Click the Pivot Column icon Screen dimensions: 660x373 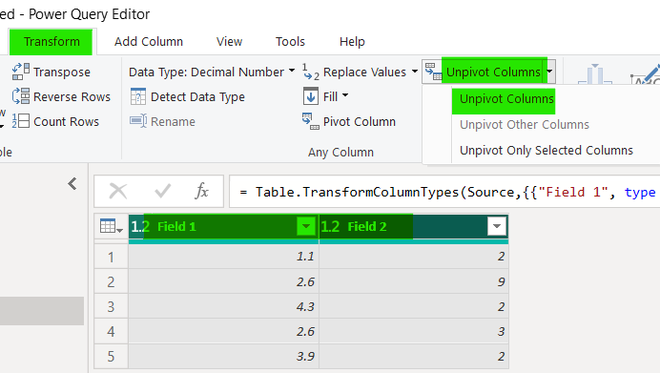coord(311,121)
